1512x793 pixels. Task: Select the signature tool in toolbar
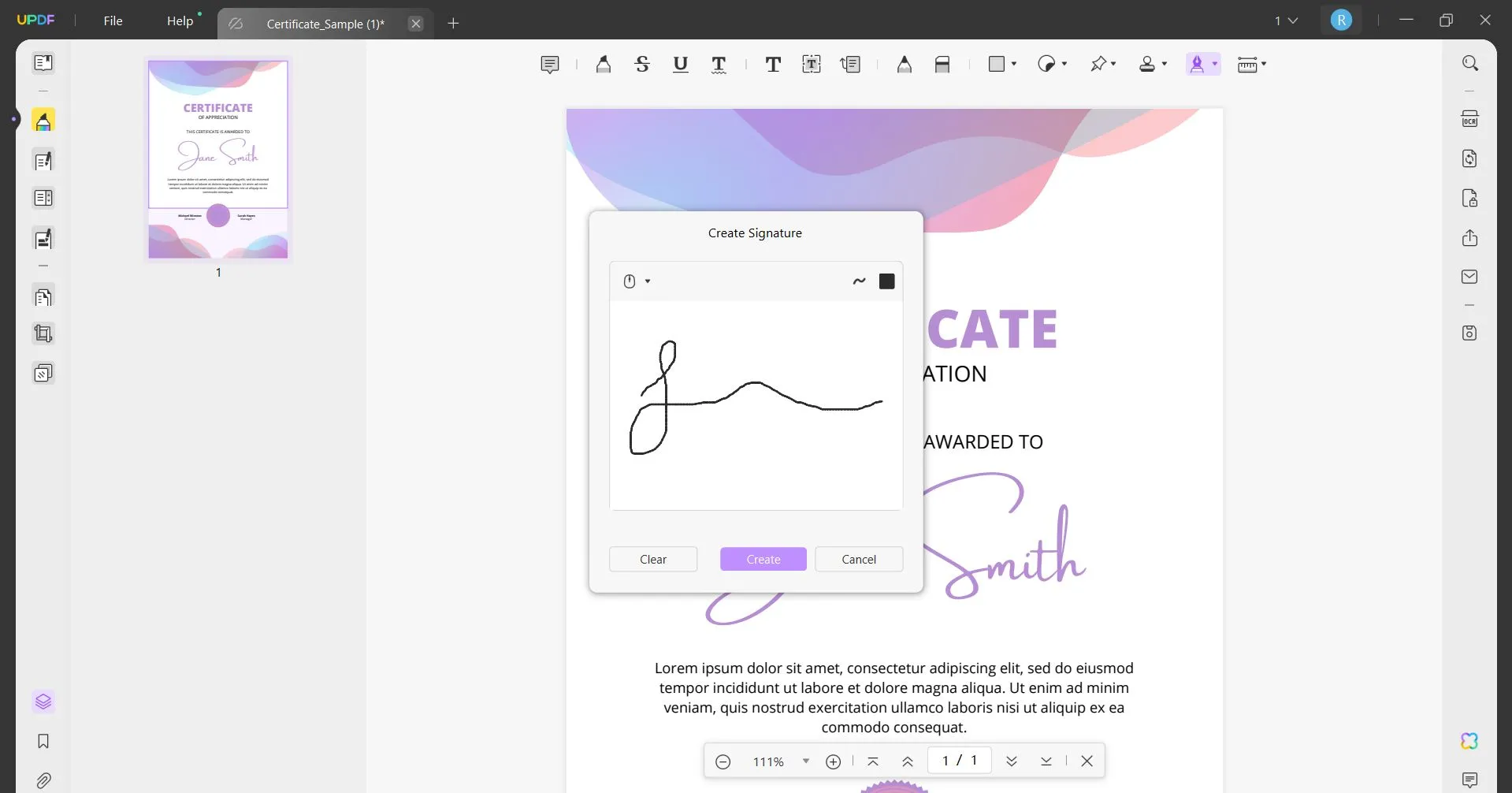1198,64
